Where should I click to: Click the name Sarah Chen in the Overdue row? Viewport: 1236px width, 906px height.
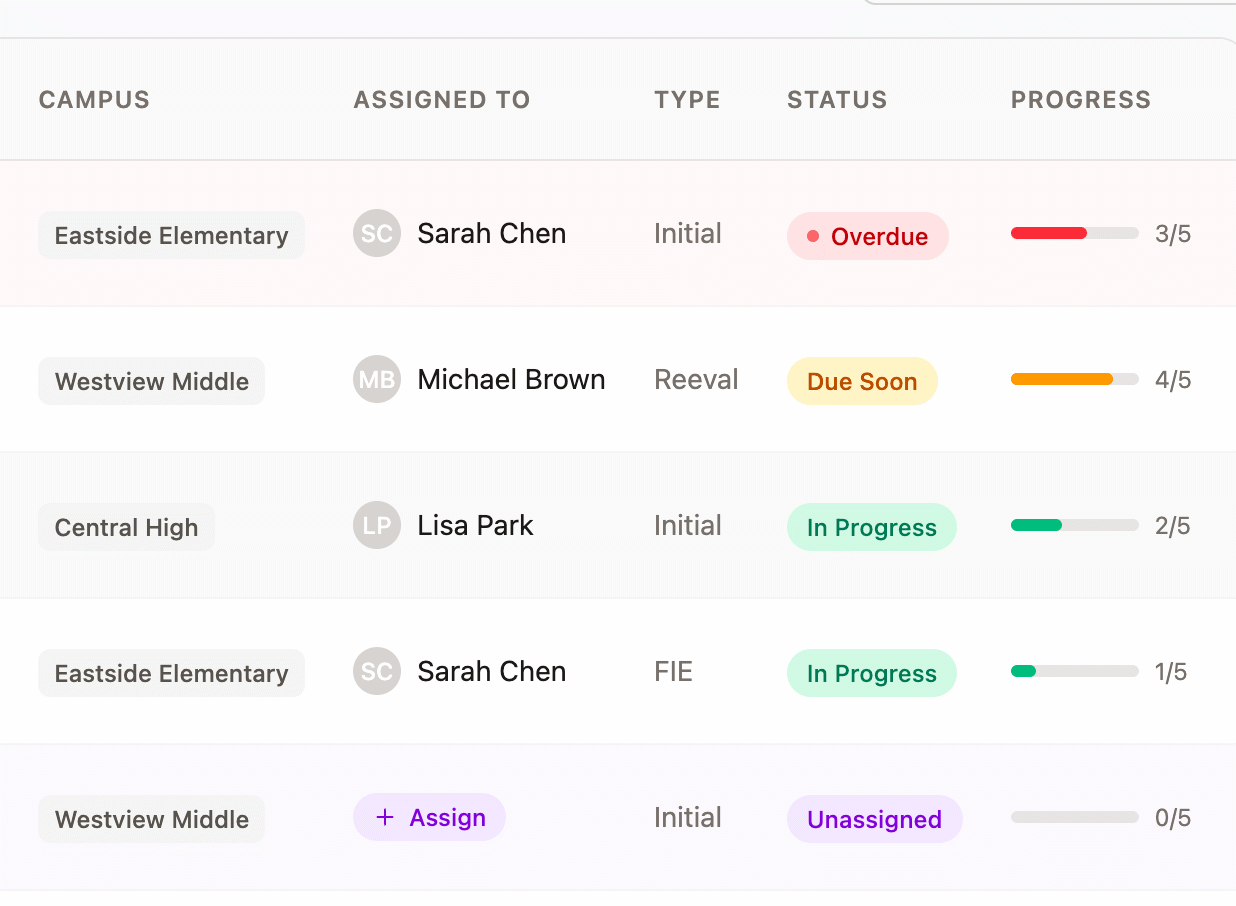492,234
